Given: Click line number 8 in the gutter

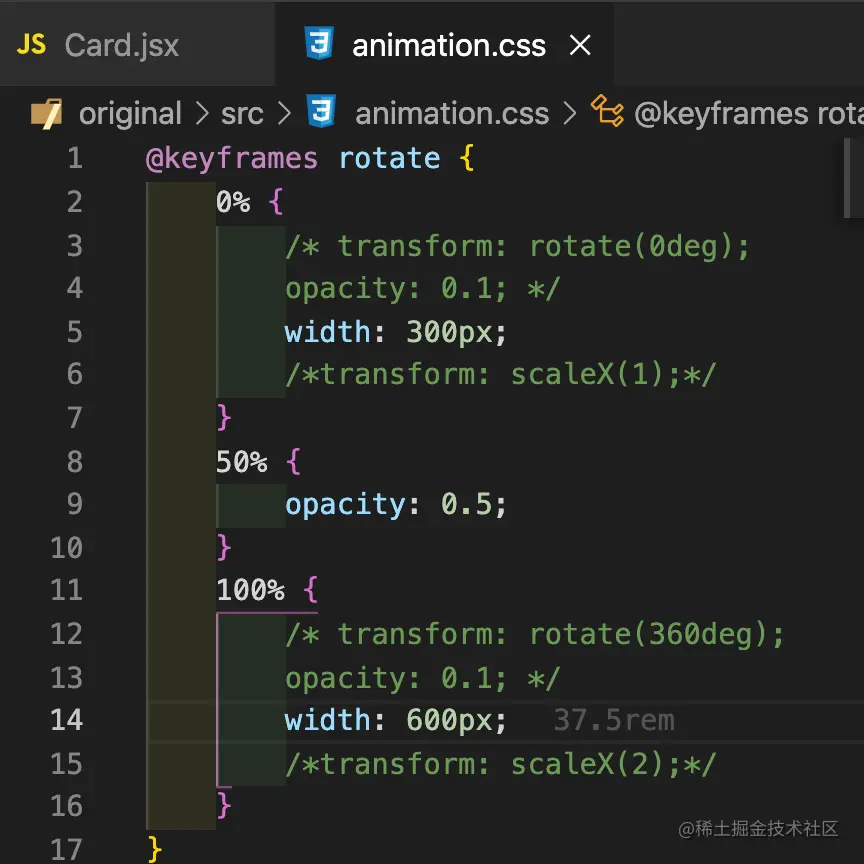Looking at the screenshot, I should [75, 461].
